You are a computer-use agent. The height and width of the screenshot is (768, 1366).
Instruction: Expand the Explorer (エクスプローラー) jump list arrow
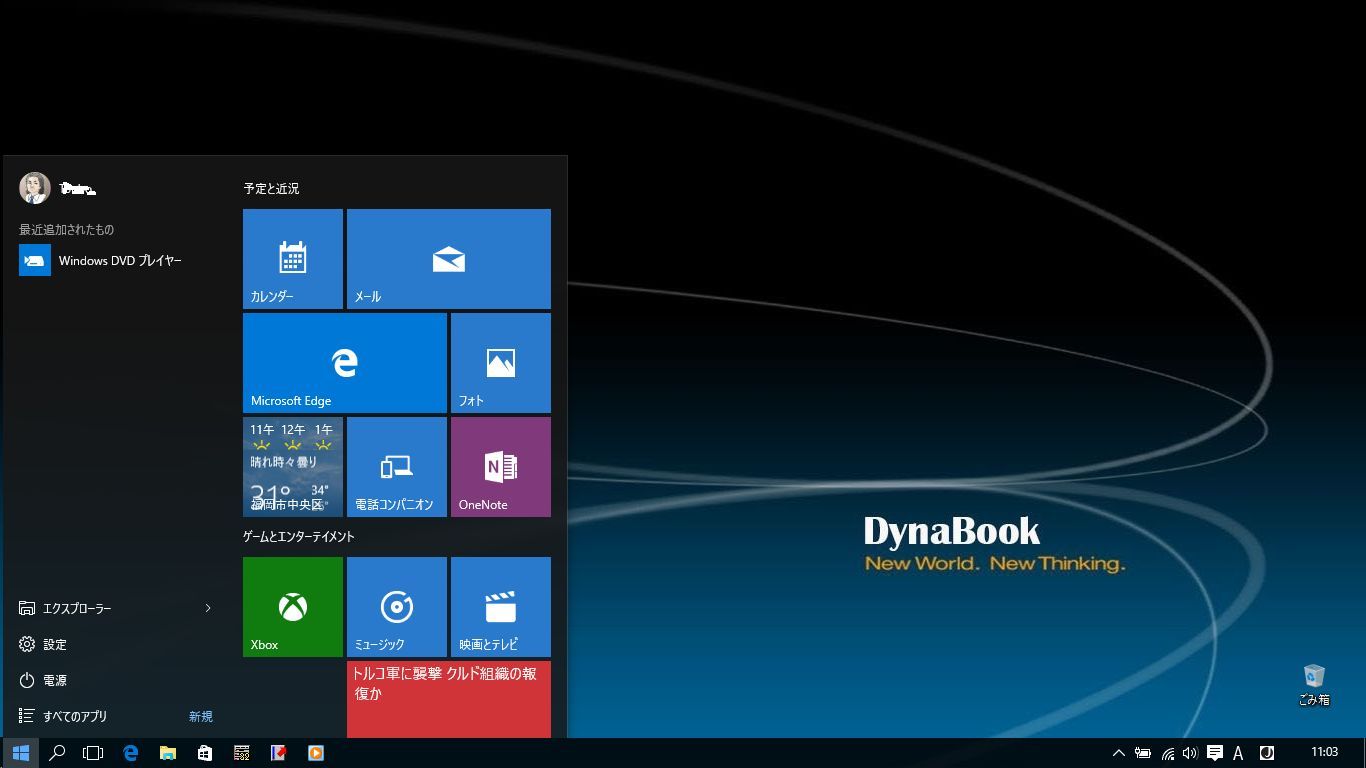point(208,608)
